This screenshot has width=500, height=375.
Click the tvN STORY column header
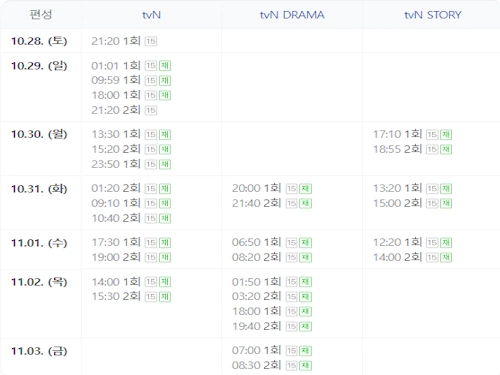coord(433,15)
